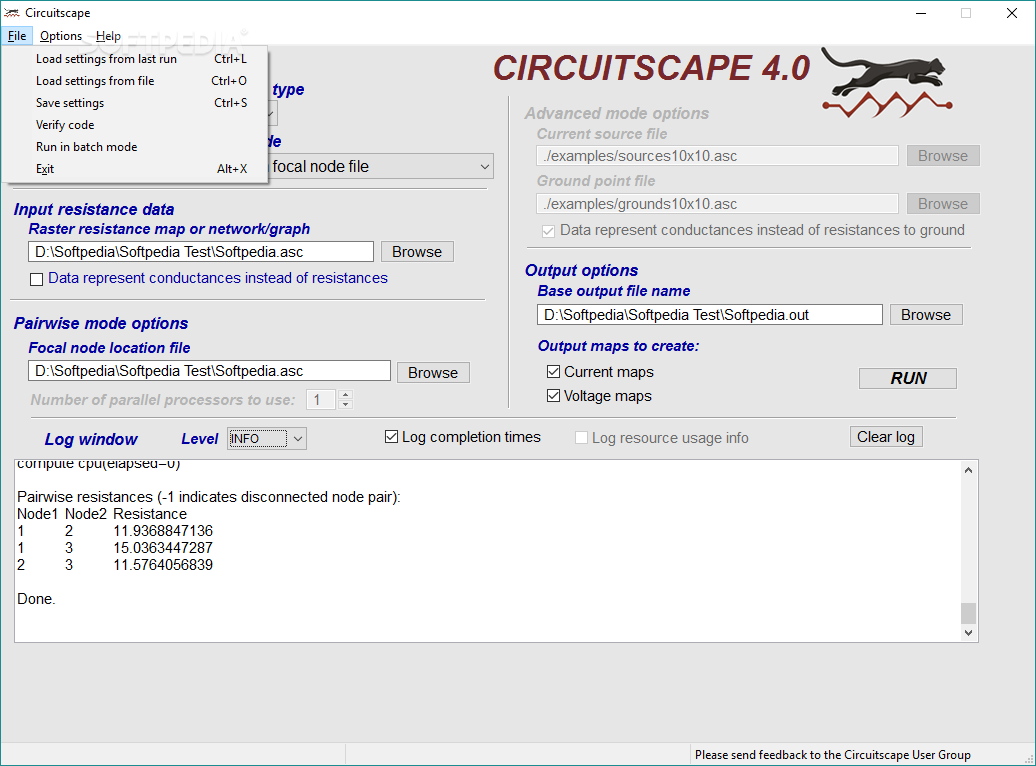Click the base output file name field
The width and height of the screenshot is (1036, 766).
point(710,315)
